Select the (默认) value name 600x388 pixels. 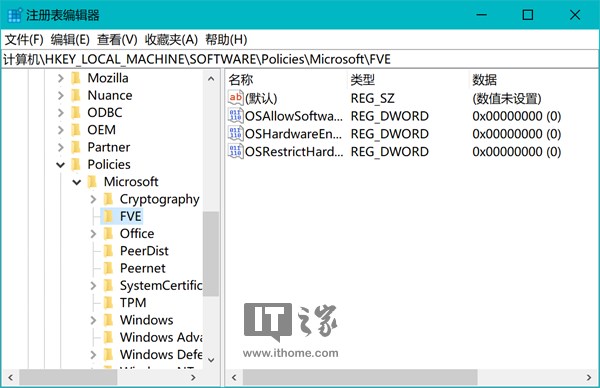pyautogui.click(x=261, y=98)
